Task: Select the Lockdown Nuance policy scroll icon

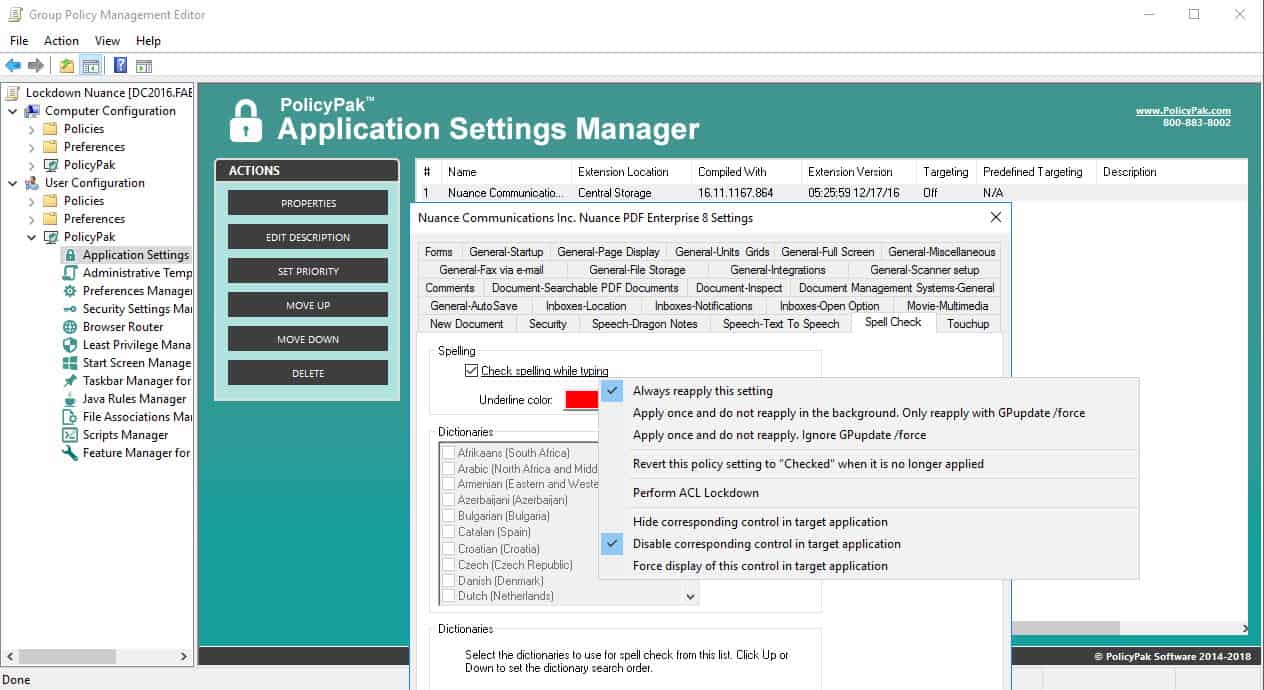Action: tap(13, 93)
